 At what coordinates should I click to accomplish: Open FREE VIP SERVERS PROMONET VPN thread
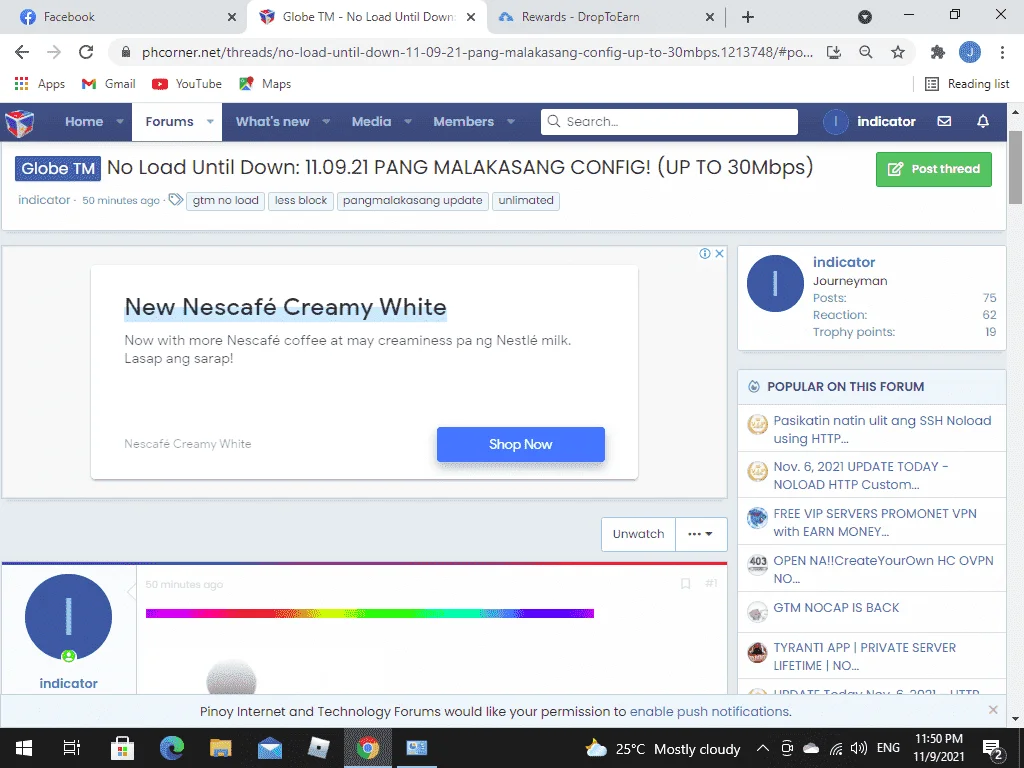pos(875,522)
